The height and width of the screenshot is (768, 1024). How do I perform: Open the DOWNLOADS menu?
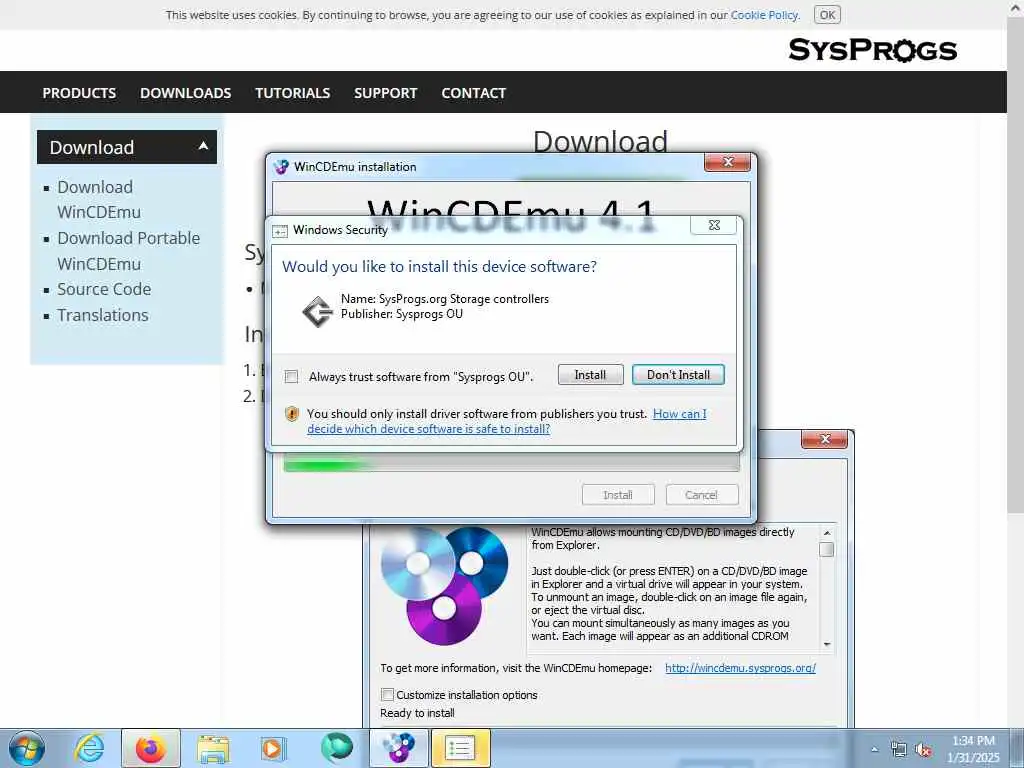click(185, 93)
